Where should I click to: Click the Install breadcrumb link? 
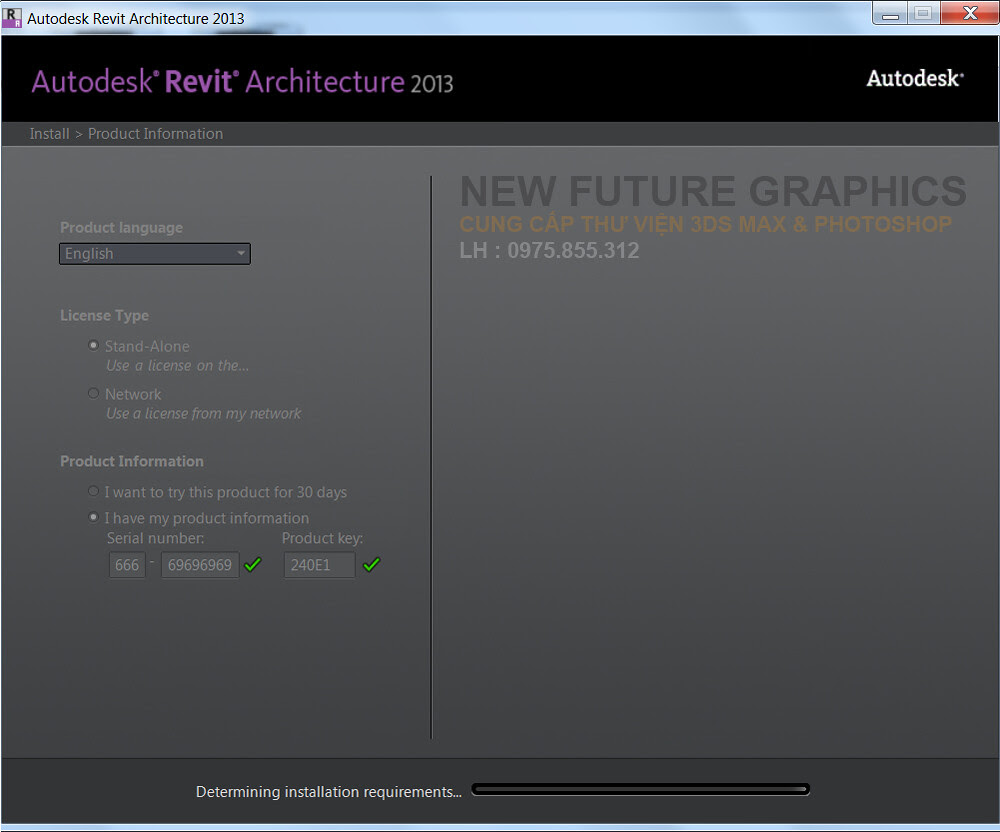point(49,134)
